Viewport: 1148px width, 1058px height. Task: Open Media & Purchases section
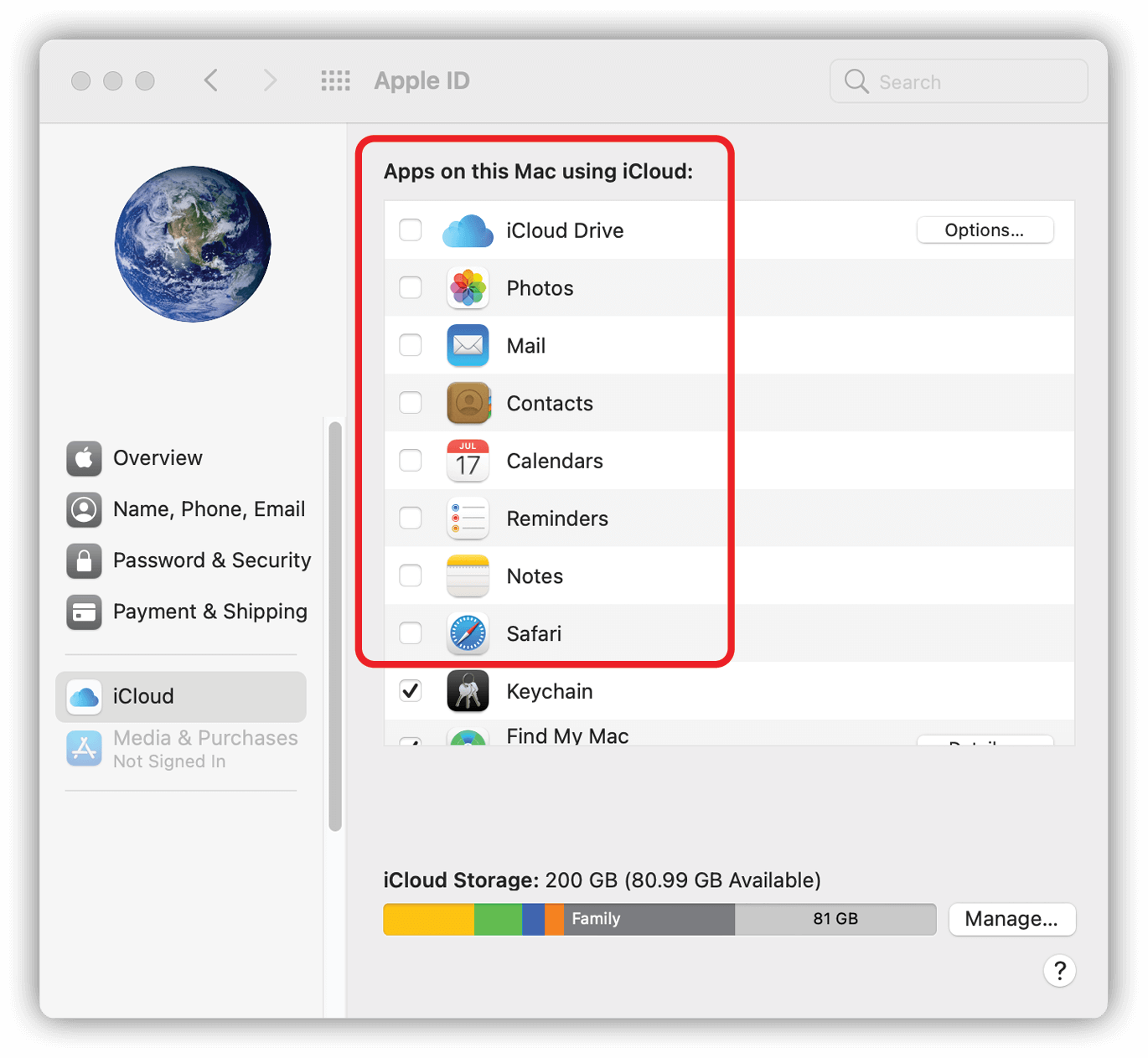(182, 749)
